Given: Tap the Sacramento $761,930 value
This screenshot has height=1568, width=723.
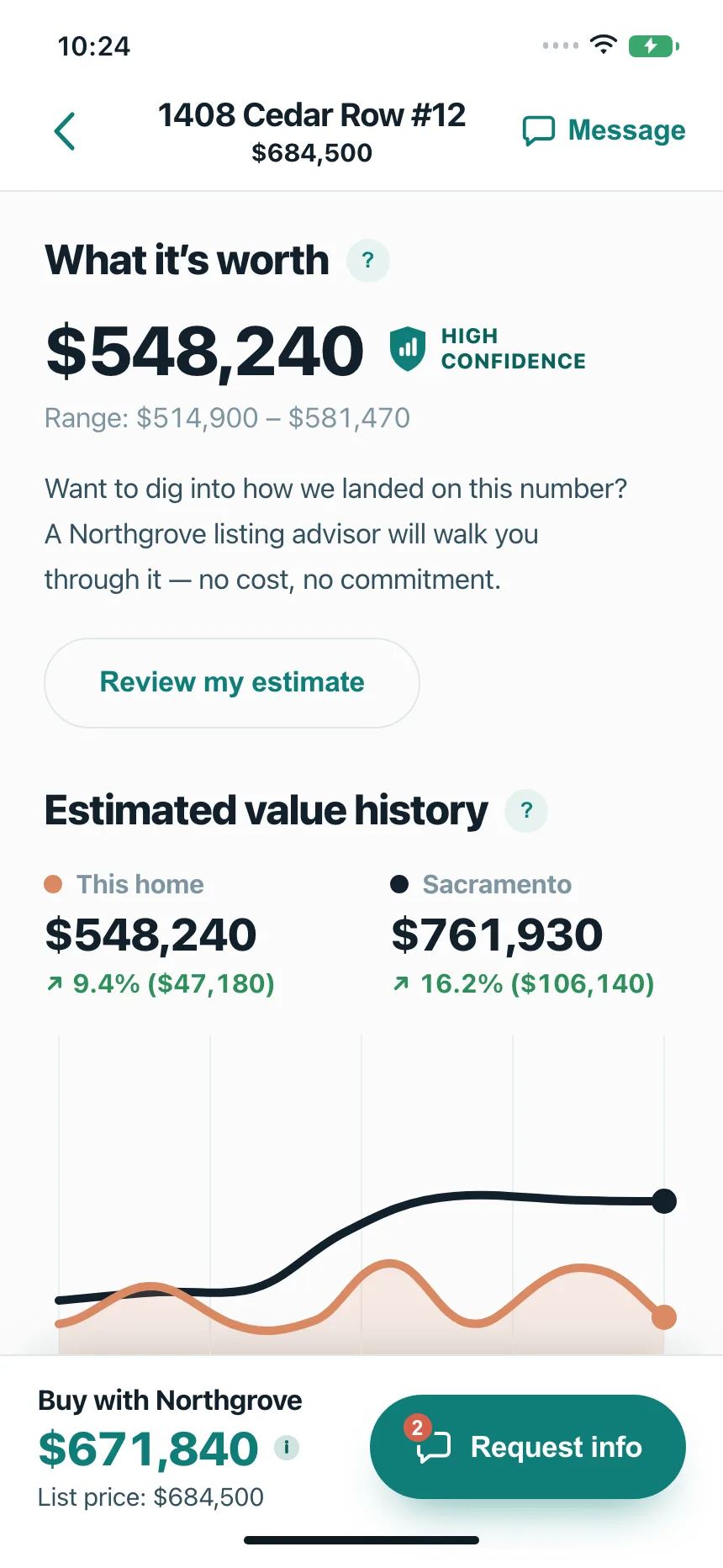Looking at the screenshot, I should pyautogui.click(x=497, y=935).
